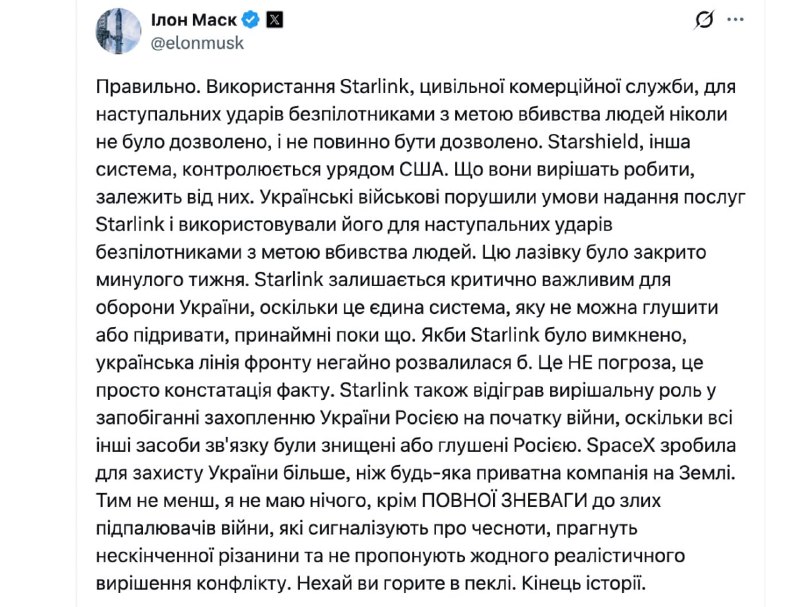This screenshot has height=607, width=800.
Task: Click the capitalized phrase ПОВНОЇ ЗНЕВАГИ
Action: pyautogui.click(x=504, y=500)
